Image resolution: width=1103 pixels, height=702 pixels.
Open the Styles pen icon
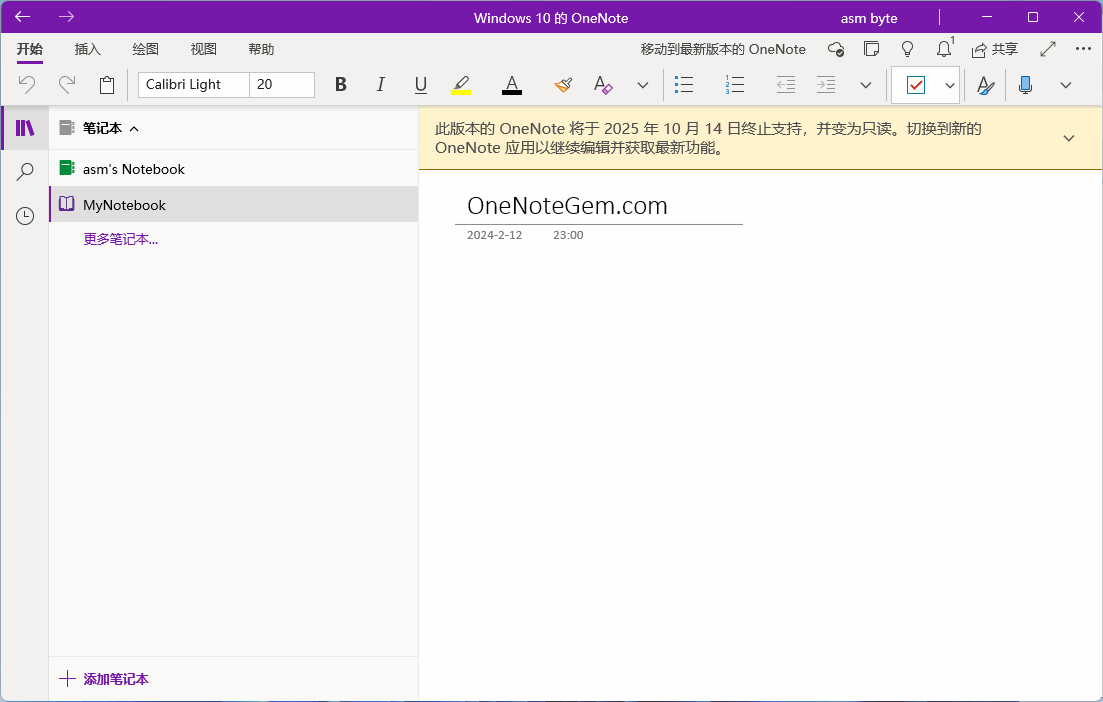[x=986, y=85]
